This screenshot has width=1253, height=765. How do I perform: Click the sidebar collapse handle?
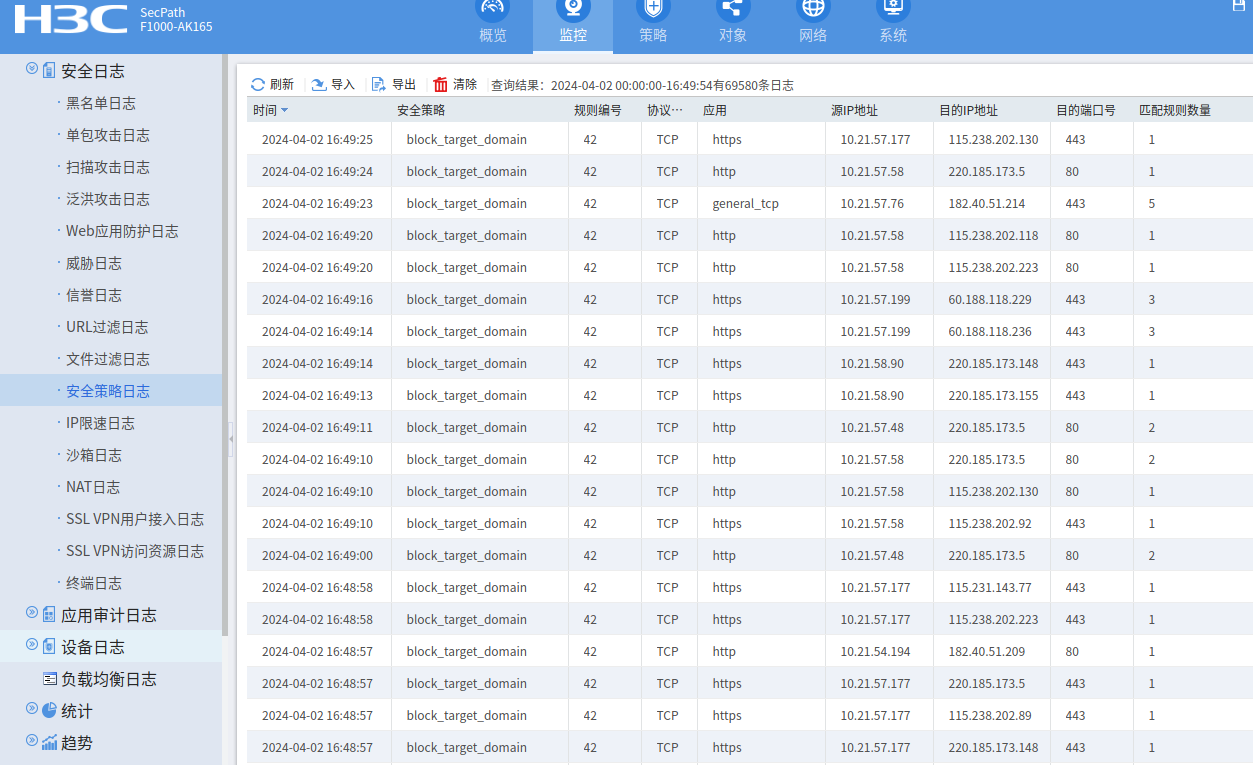[x=230, y=438]
